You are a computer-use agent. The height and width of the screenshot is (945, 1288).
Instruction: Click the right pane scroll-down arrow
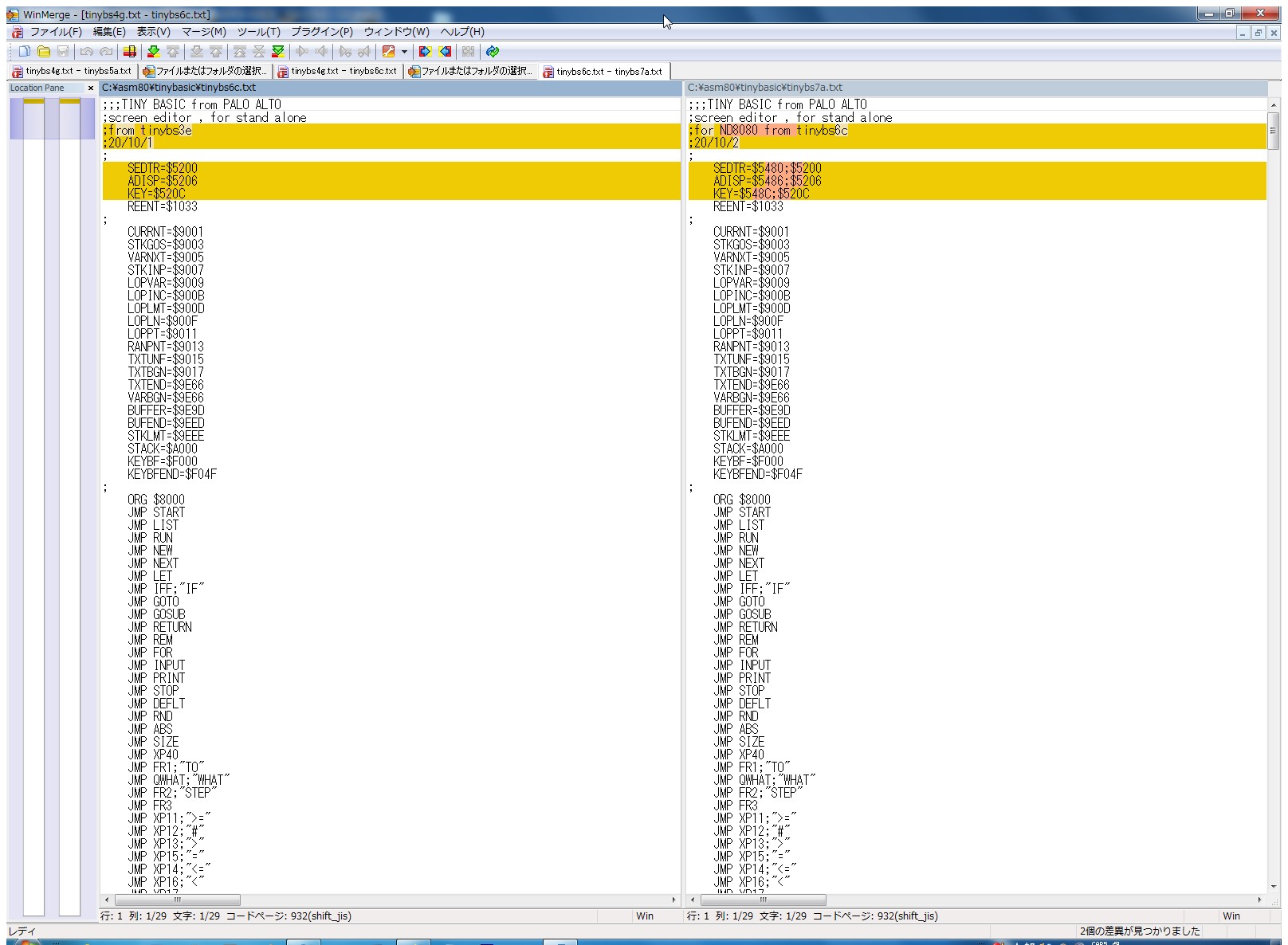pos(1274,886)
